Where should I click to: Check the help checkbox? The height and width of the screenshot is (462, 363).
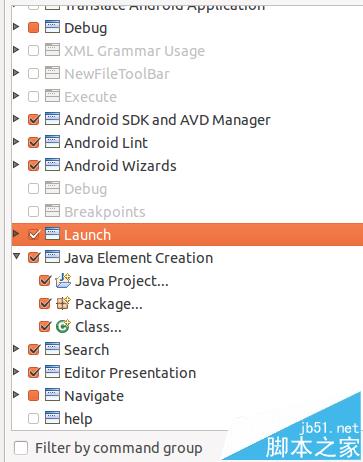click(34, 418)
